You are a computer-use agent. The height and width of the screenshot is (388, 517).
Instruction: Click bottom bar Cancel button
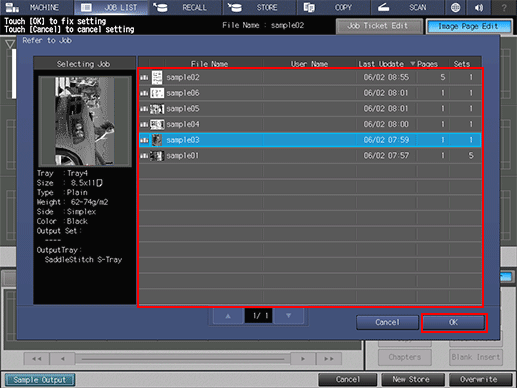tap(348, 380)
